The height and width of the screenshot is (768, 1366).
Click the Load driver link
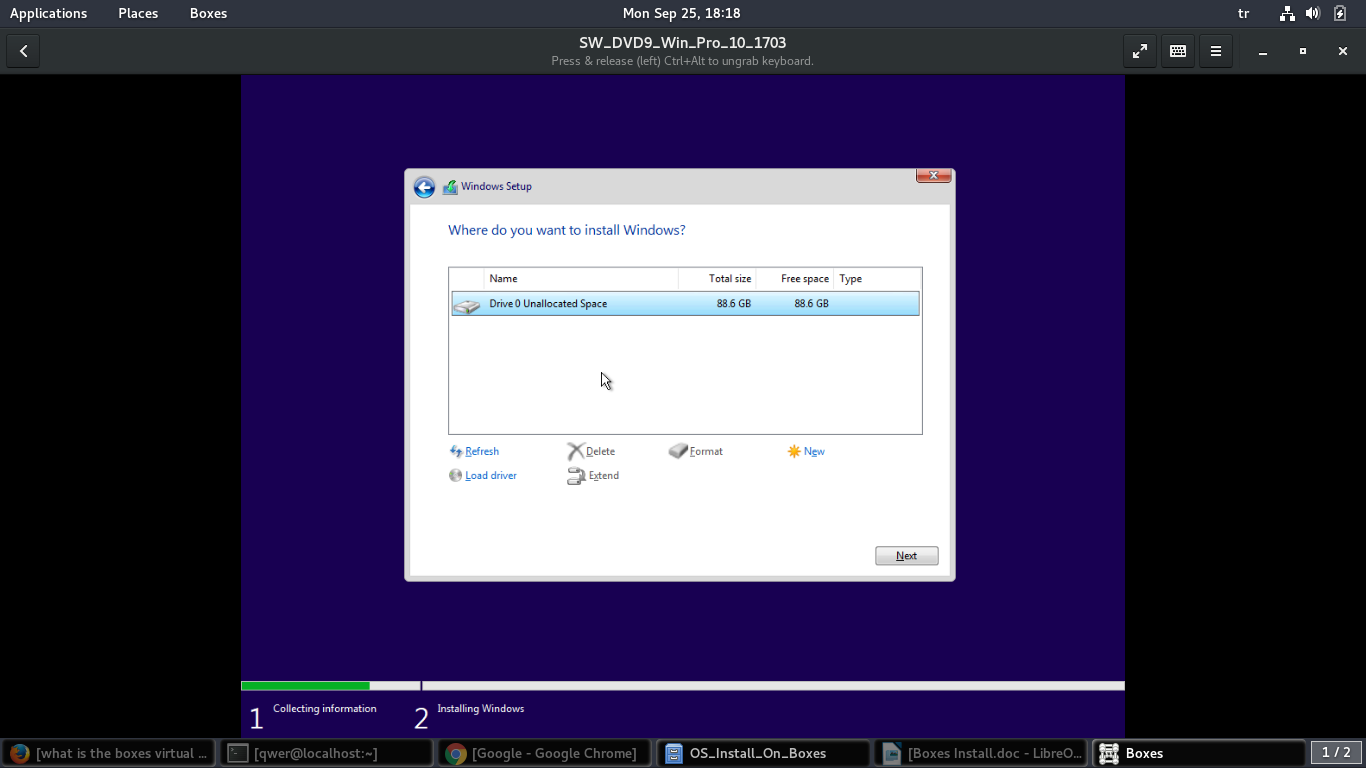pyautogui.click(x=490, y=476)
